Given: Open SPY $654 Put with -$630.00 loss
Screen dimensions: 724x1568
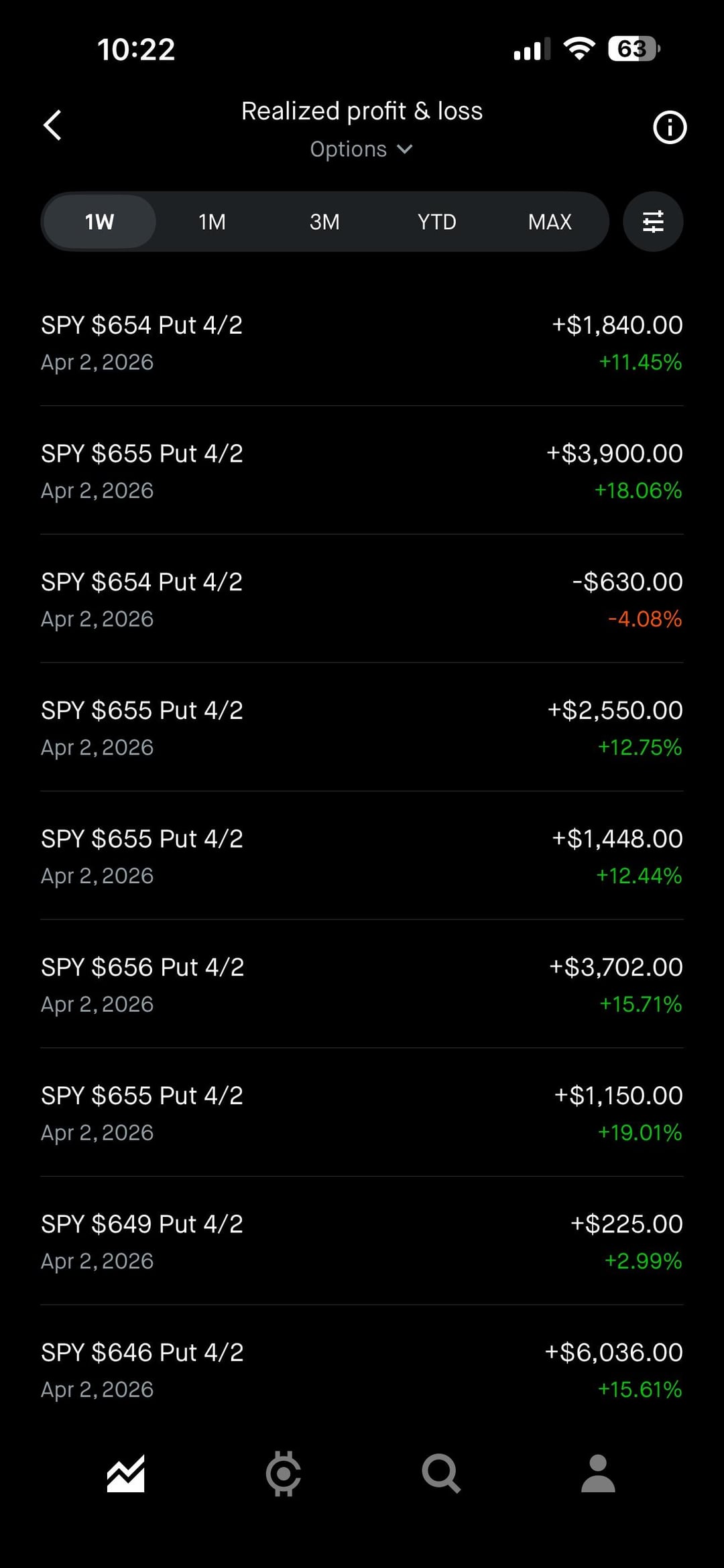Looking at the screenshot, I should pyautogui.click(x=362, y=600).
